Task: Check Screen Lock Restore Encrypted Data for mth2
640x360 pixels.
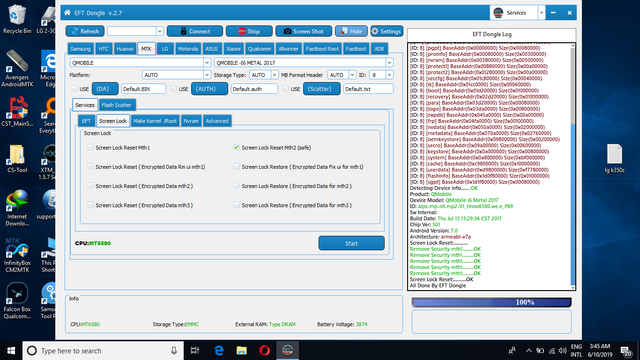Action: click(236, 186)
